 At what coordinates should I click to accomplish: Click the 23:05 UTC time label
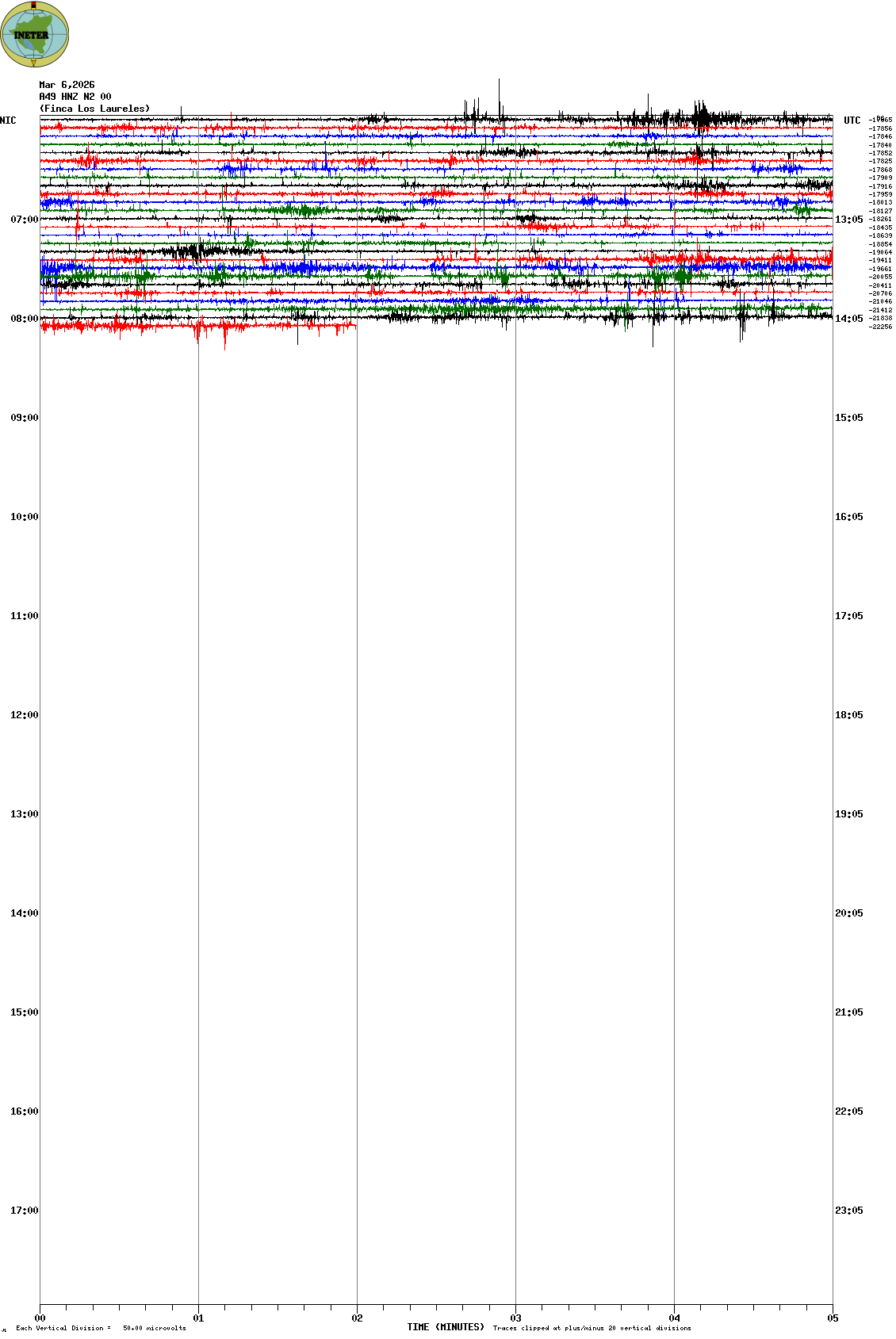click(x=848, y=1211)
